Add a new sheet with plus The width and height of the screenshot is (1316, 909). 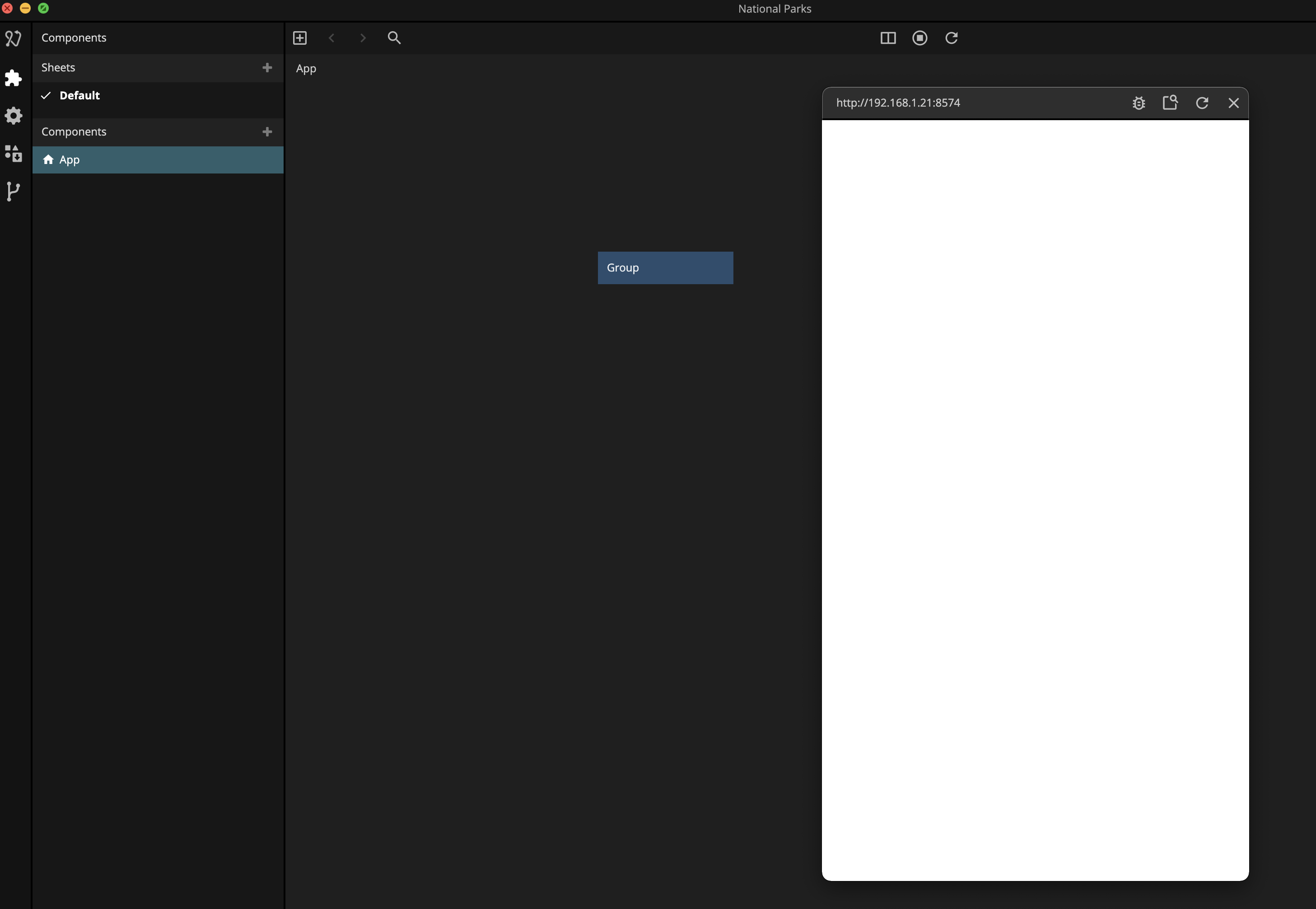(267, 68)
